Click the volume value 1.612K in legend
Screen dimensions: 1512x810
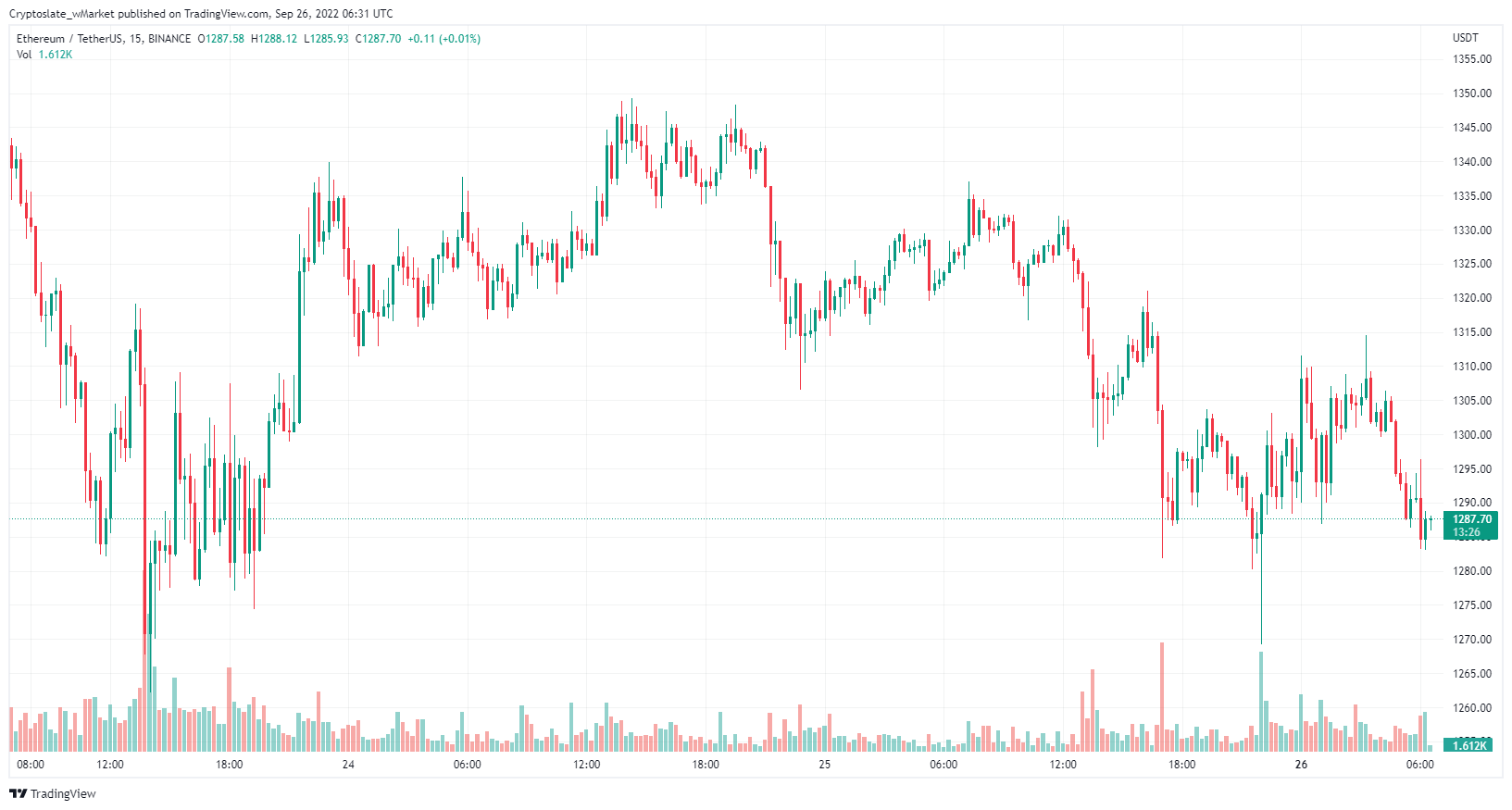point(56,55)
